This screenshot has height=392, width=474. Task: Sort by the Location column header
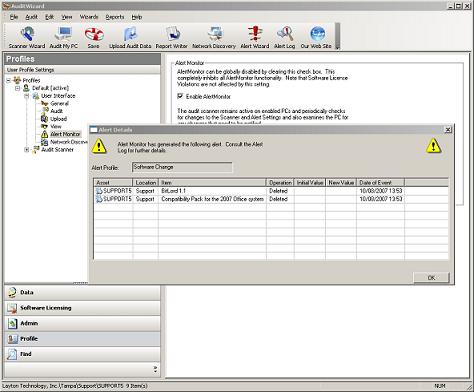pyautogui.click(x=145, y=183)
